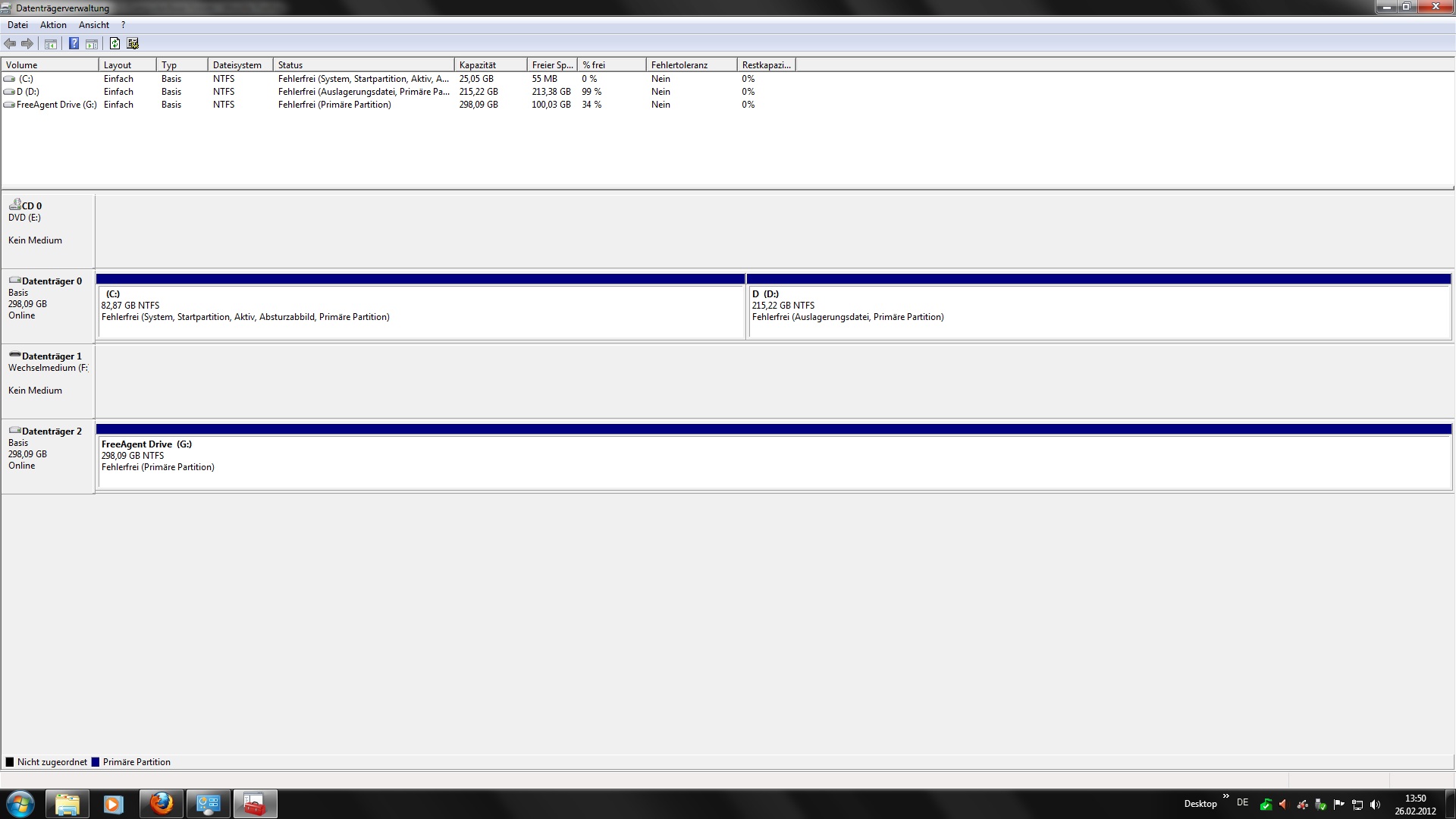
Task: Open the Action Center flag tray icon
Action: coord(1338,805)
